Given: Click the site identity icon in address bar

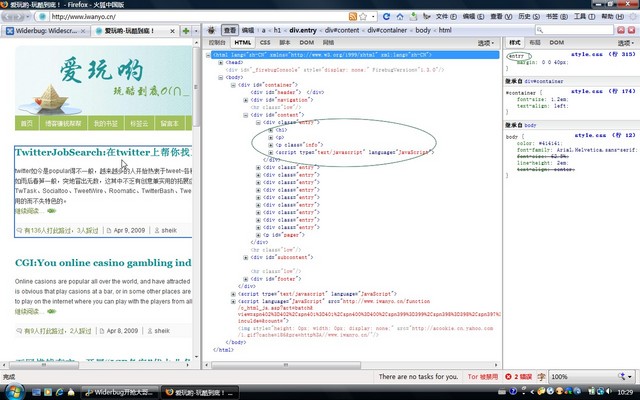Looking at the screenshot, I should tap(42, 17).
